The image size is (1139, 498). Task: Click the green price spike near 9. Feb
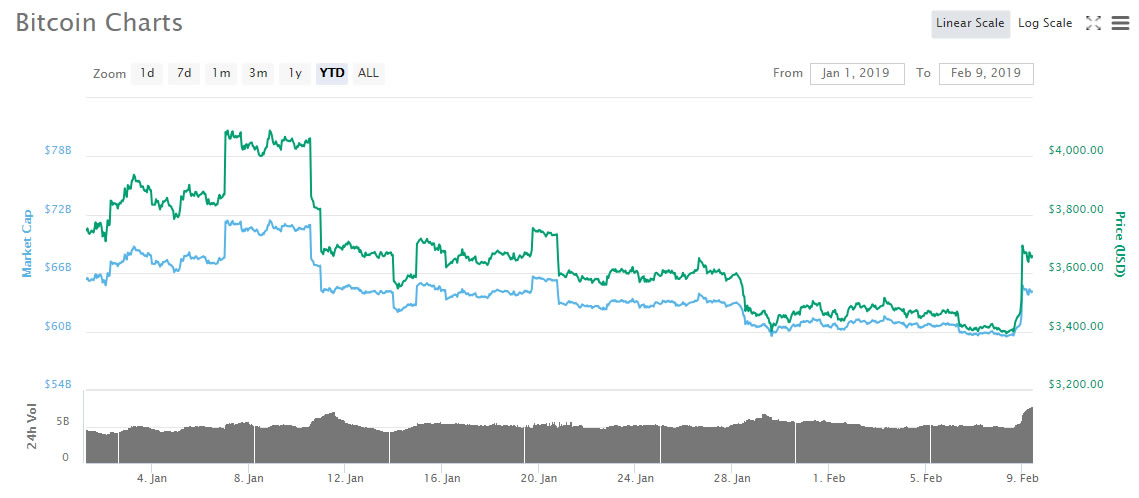pyautogui.click(x=1024, y=248)
